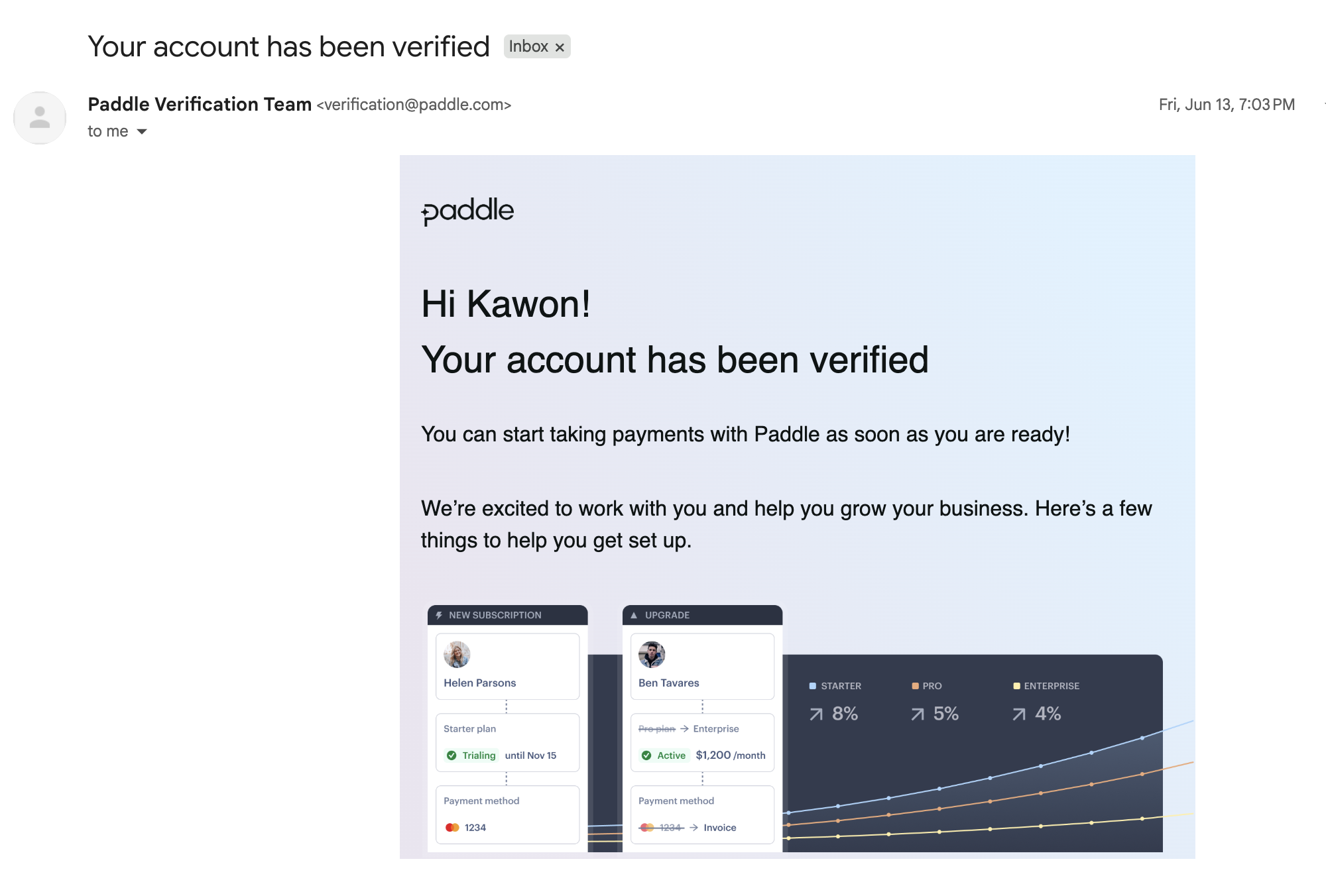1326x896 pixels.
Task: Click the up arrow beside 8%
Action: pos(816,714)
